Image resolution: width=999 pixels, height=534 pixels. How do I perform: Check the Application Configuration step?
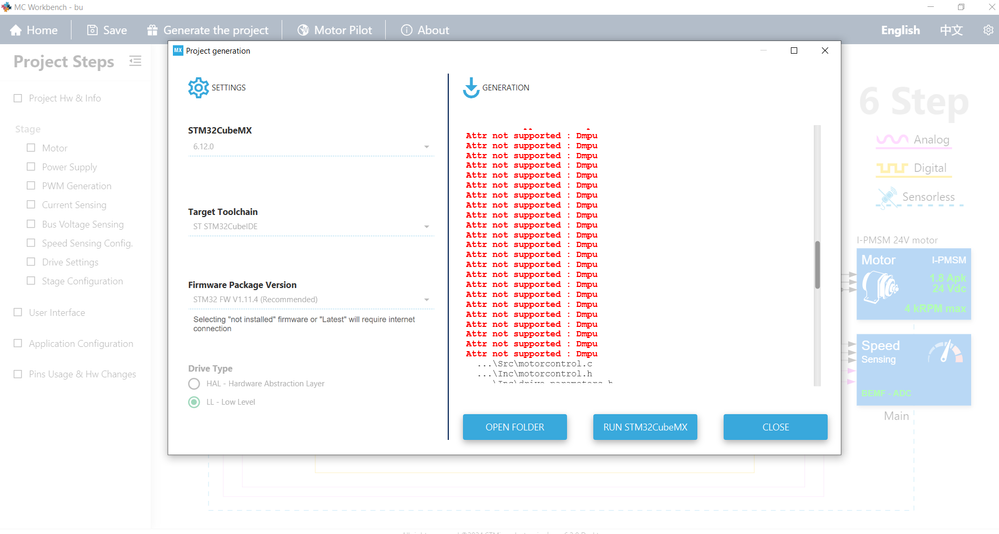18,343
